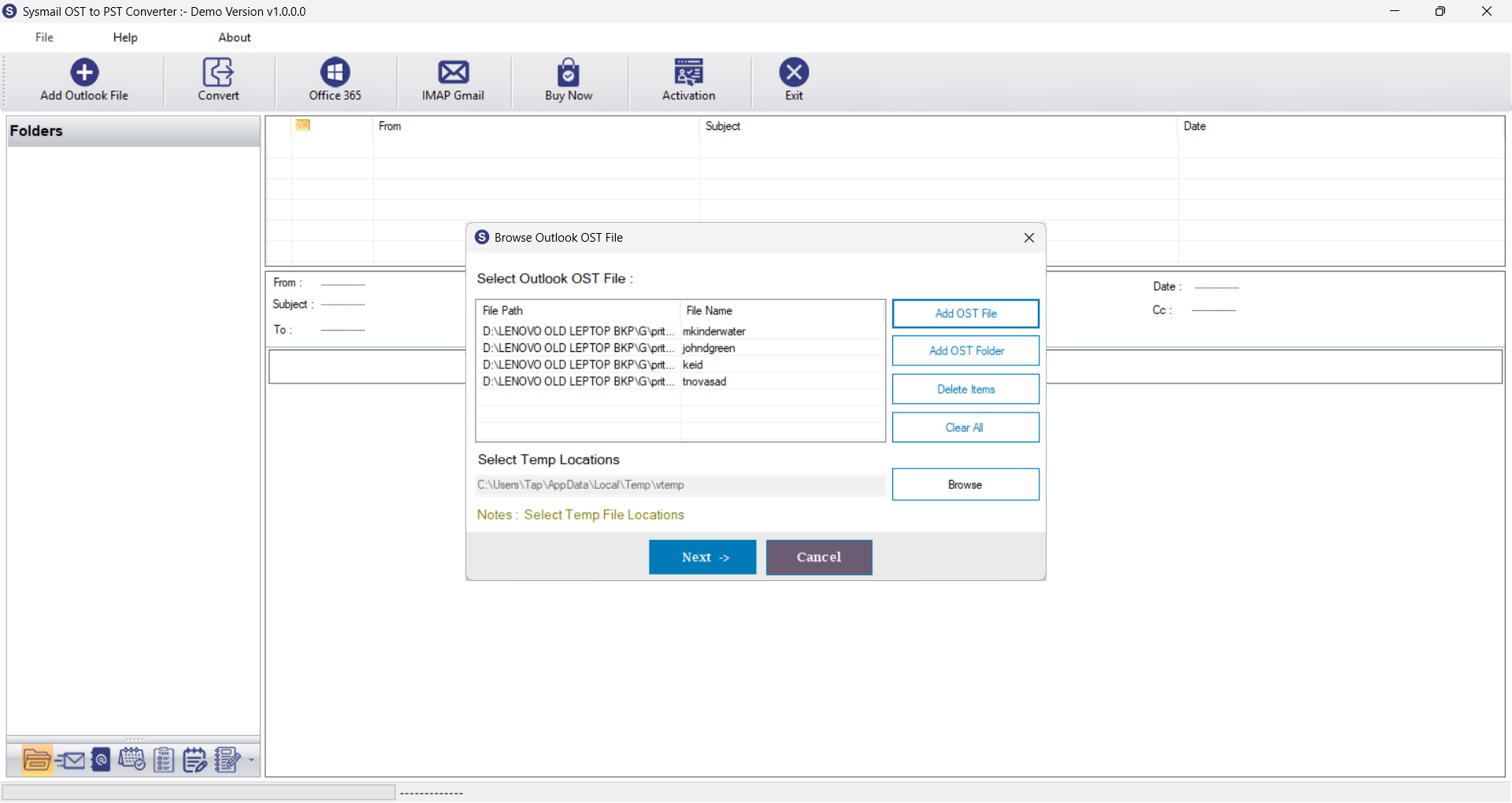Select the tnovasad file row
Viewport: 1512px width, 803px height.
pyautogui.click(x=680, y=381)
